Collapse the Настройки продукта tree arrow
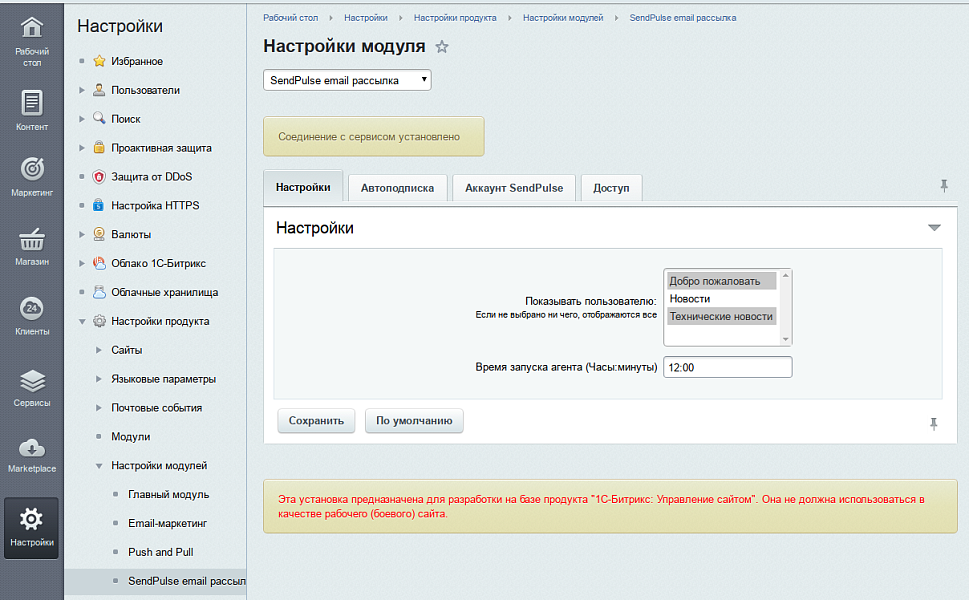The height and width of the screenshot is (600, 969). [82, 321]
